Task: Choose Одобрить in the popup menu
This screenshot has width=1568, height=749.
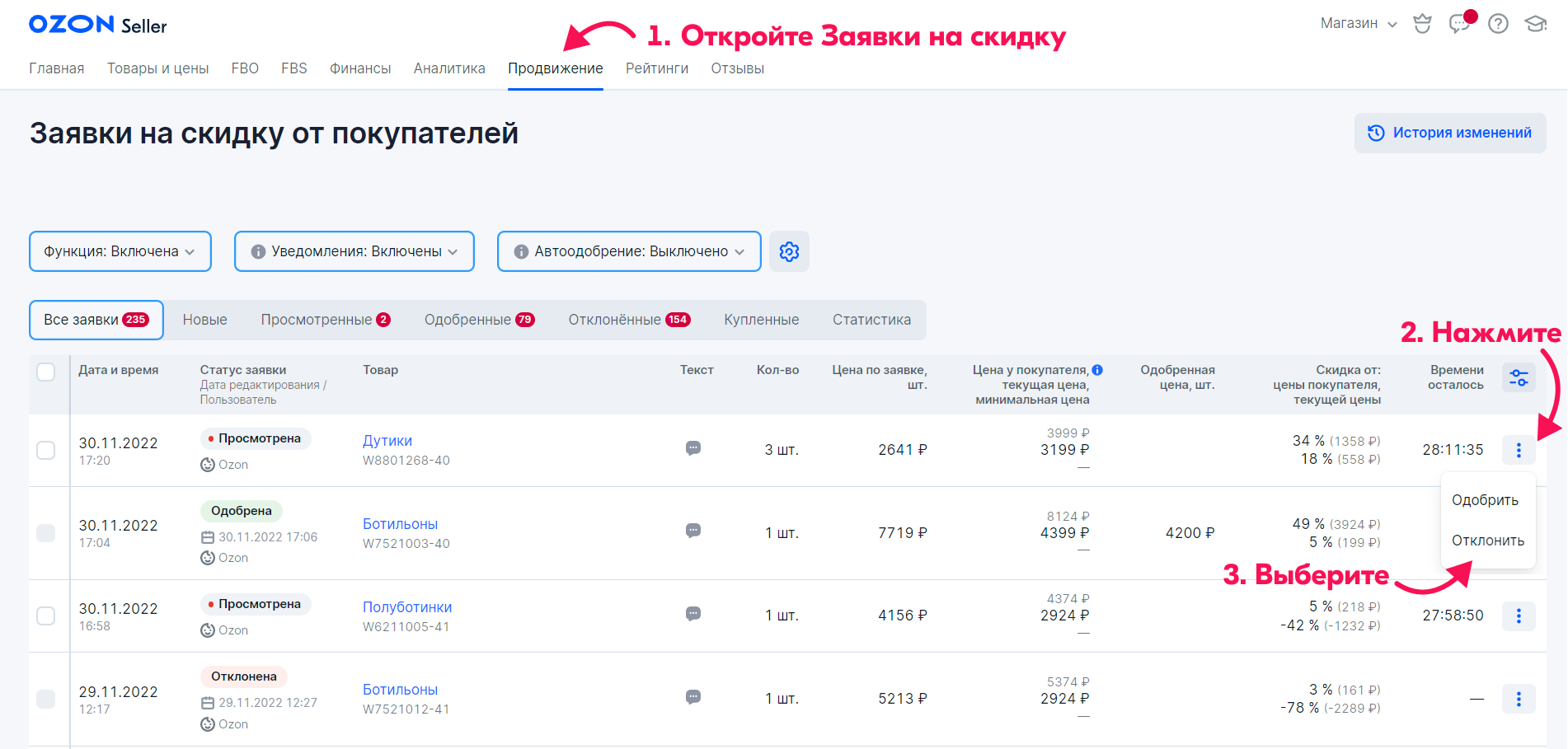Action: [x=1485, y=500]
